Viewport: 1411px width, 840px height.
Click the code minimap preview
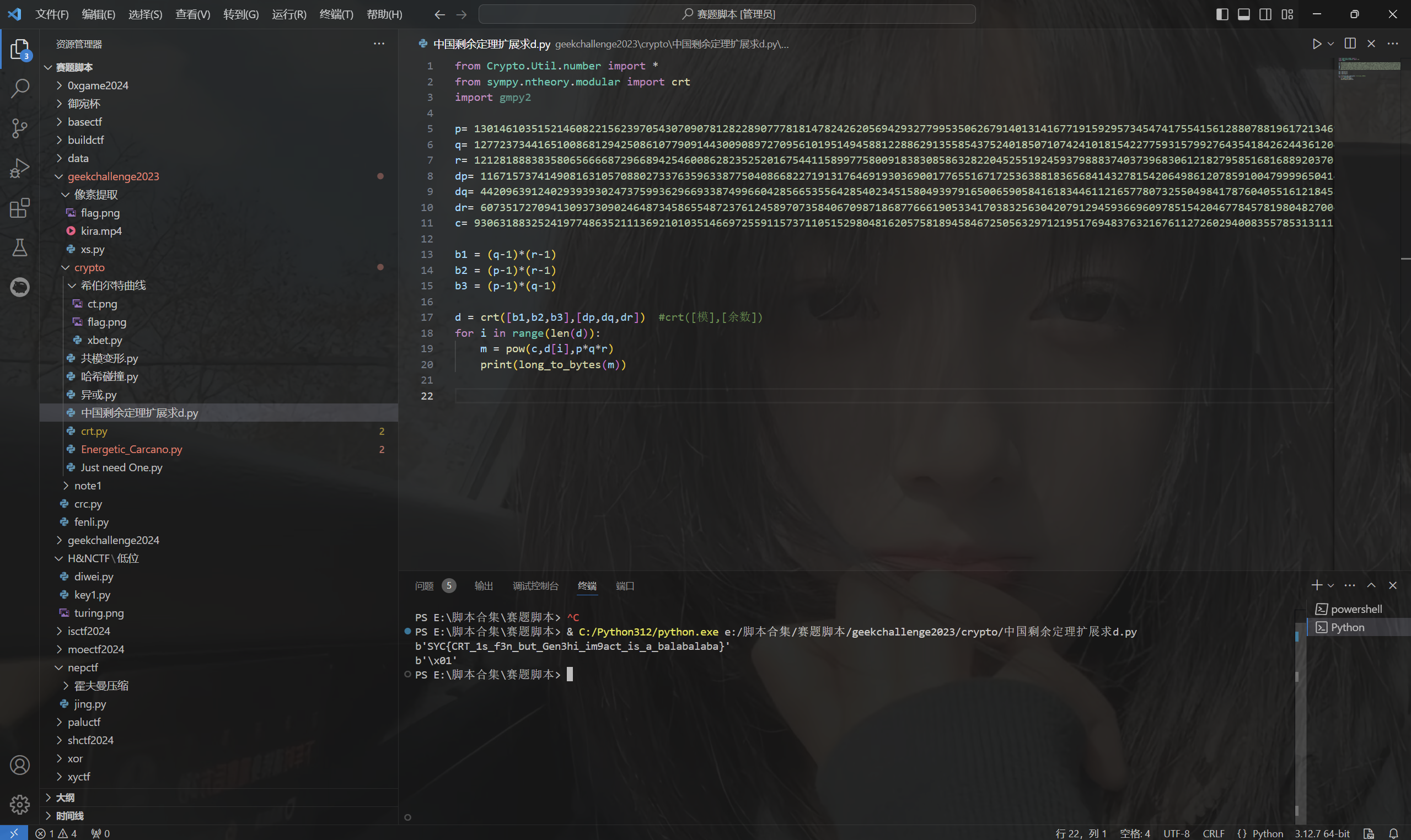coord(1369,69)
